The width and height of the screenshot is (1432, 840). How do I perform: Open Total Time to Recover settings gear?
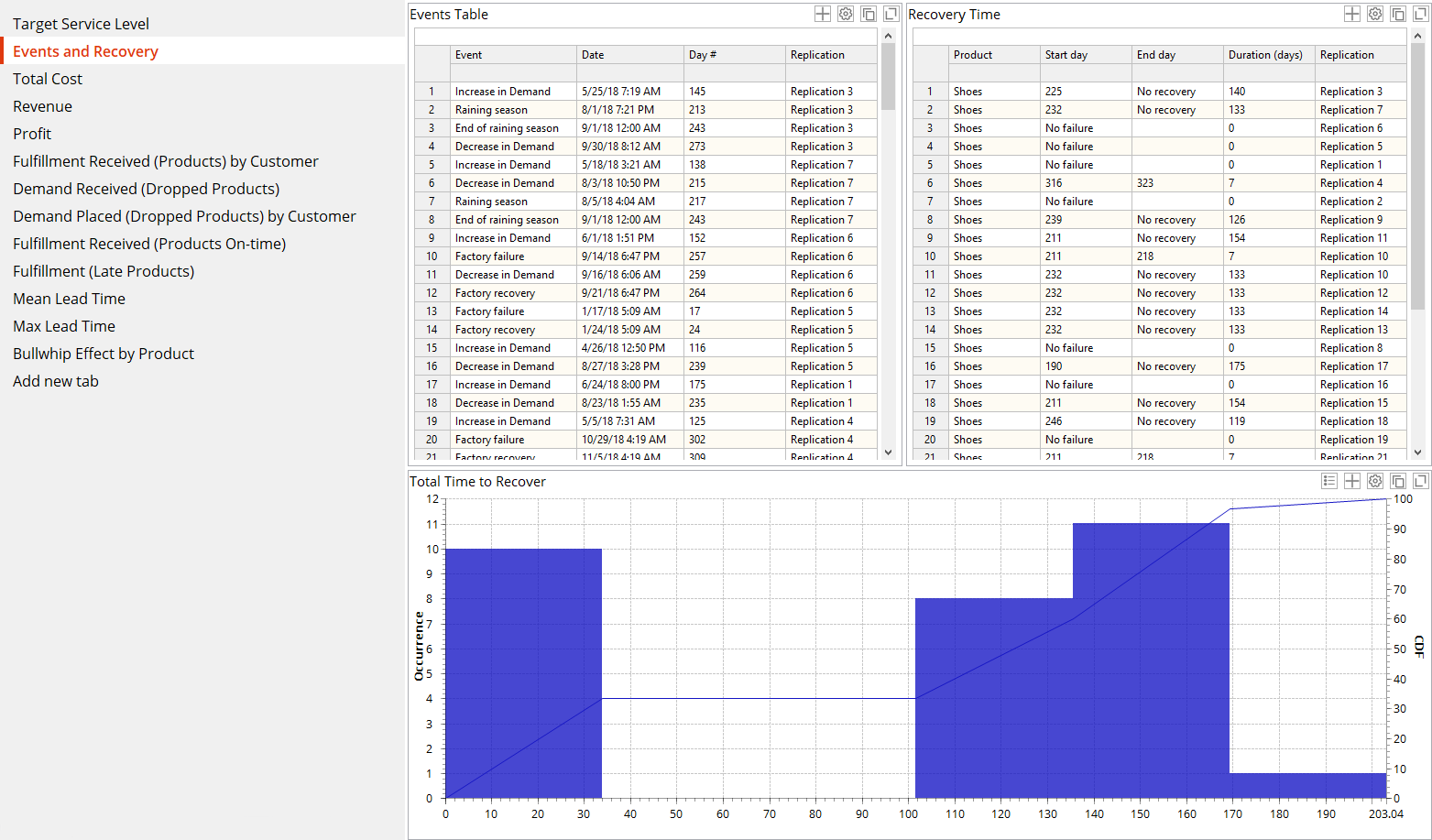[1374, 480]
